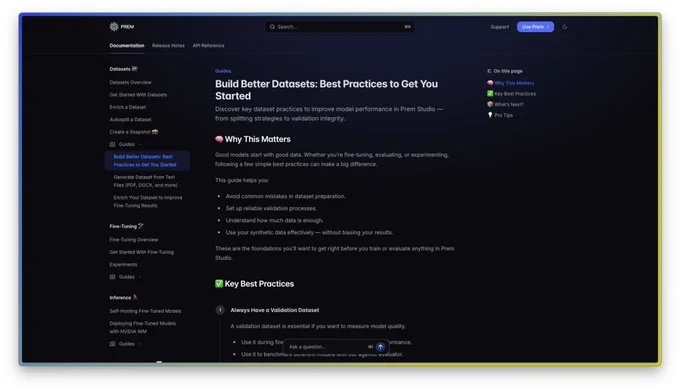
Task: Open Enrich a Dataset page
Action: pyautogui.click(x=128, y=107)
